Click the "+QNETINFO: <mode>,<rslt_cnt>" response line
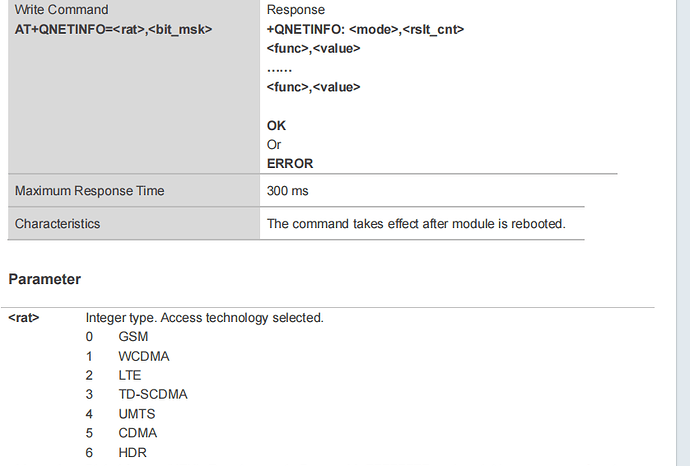Viewport: 690px width, 466px height. pos(365,29)
